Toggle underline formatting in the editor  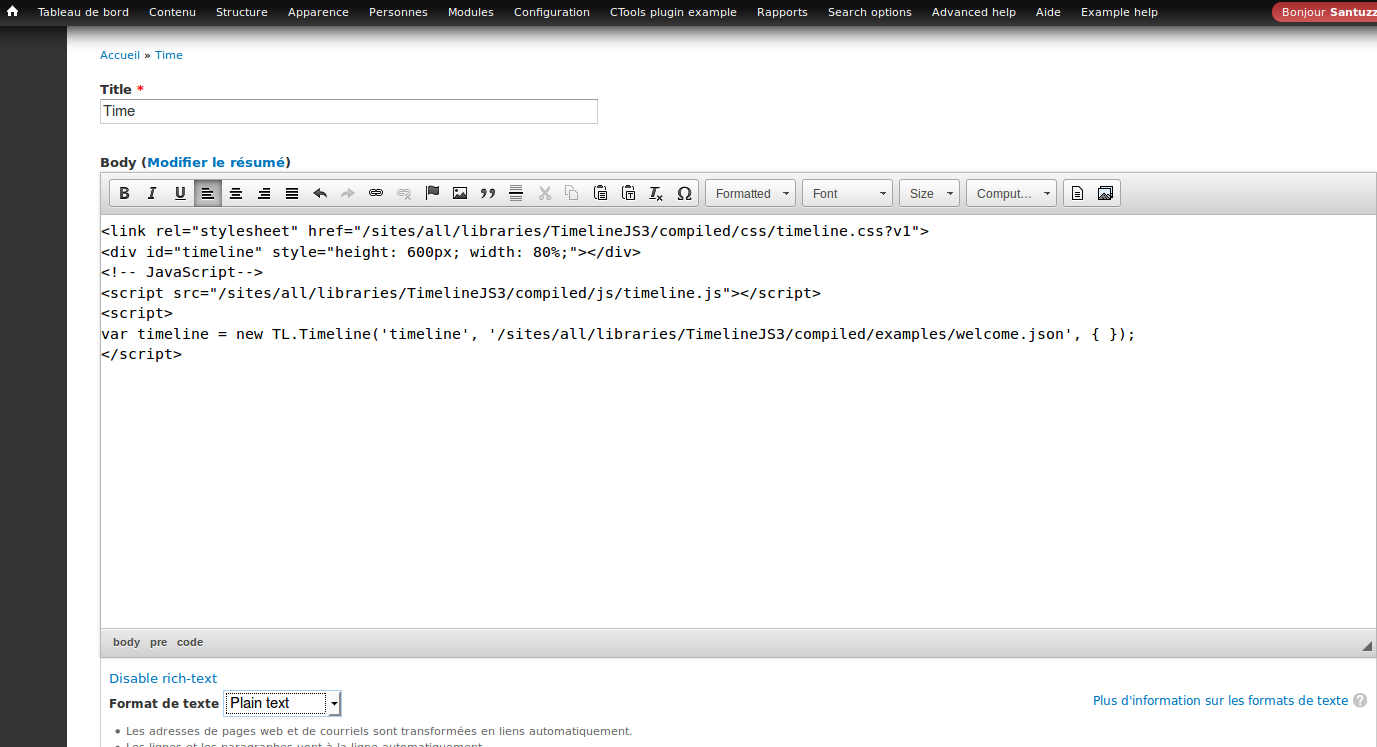[180, 193]
